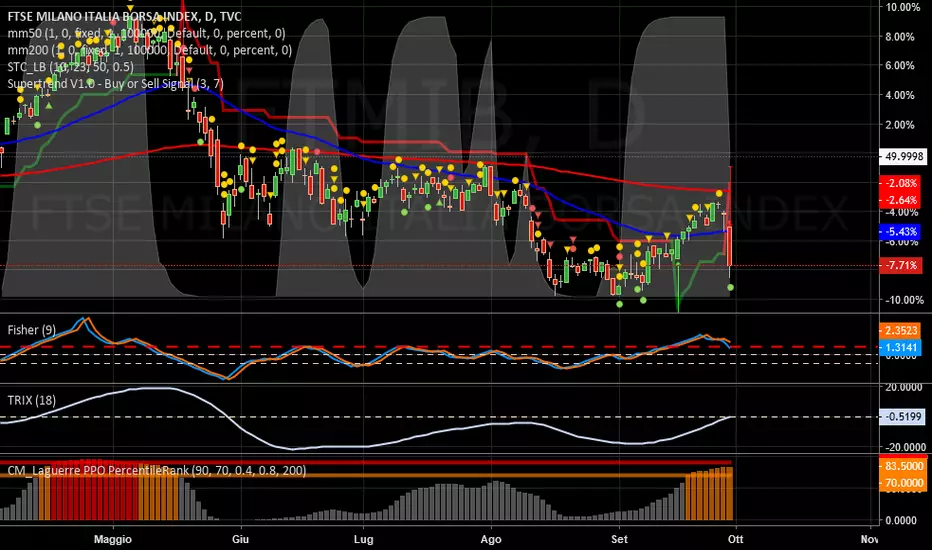
Task: Click the Set label on time axis
Action: click(x=619, y=539)
